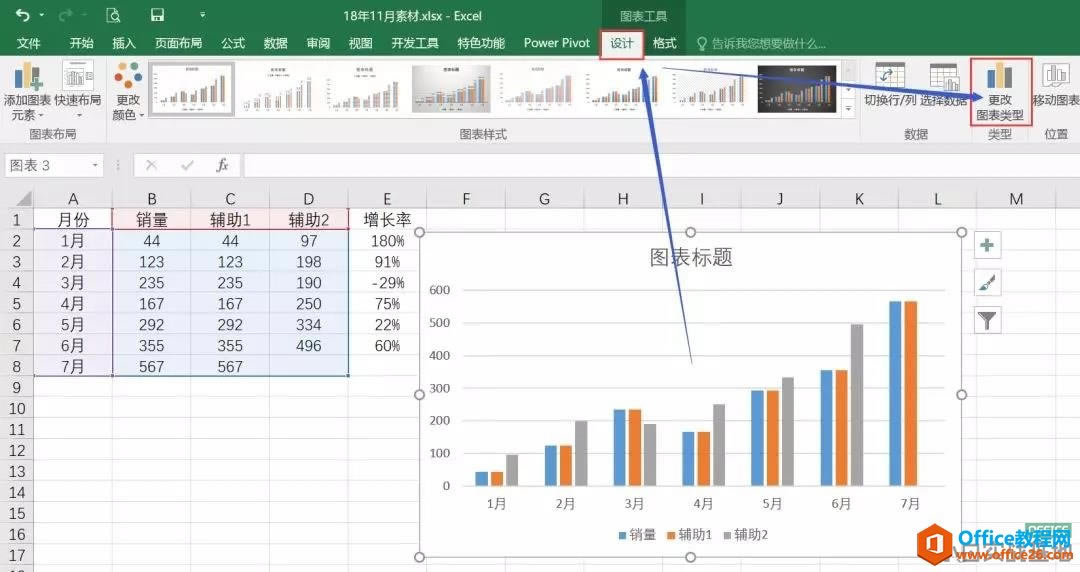The width and height of the screenshot is (1080, 572).
Task: Open the 添加图表元素 dropdown
Action: tap(28, 92)
